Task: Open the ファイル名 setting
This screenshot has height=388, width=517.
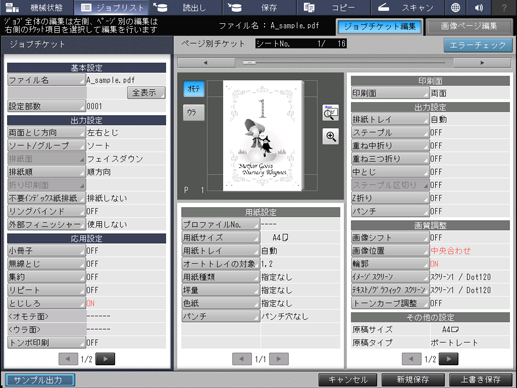Action: click(46, 80)
